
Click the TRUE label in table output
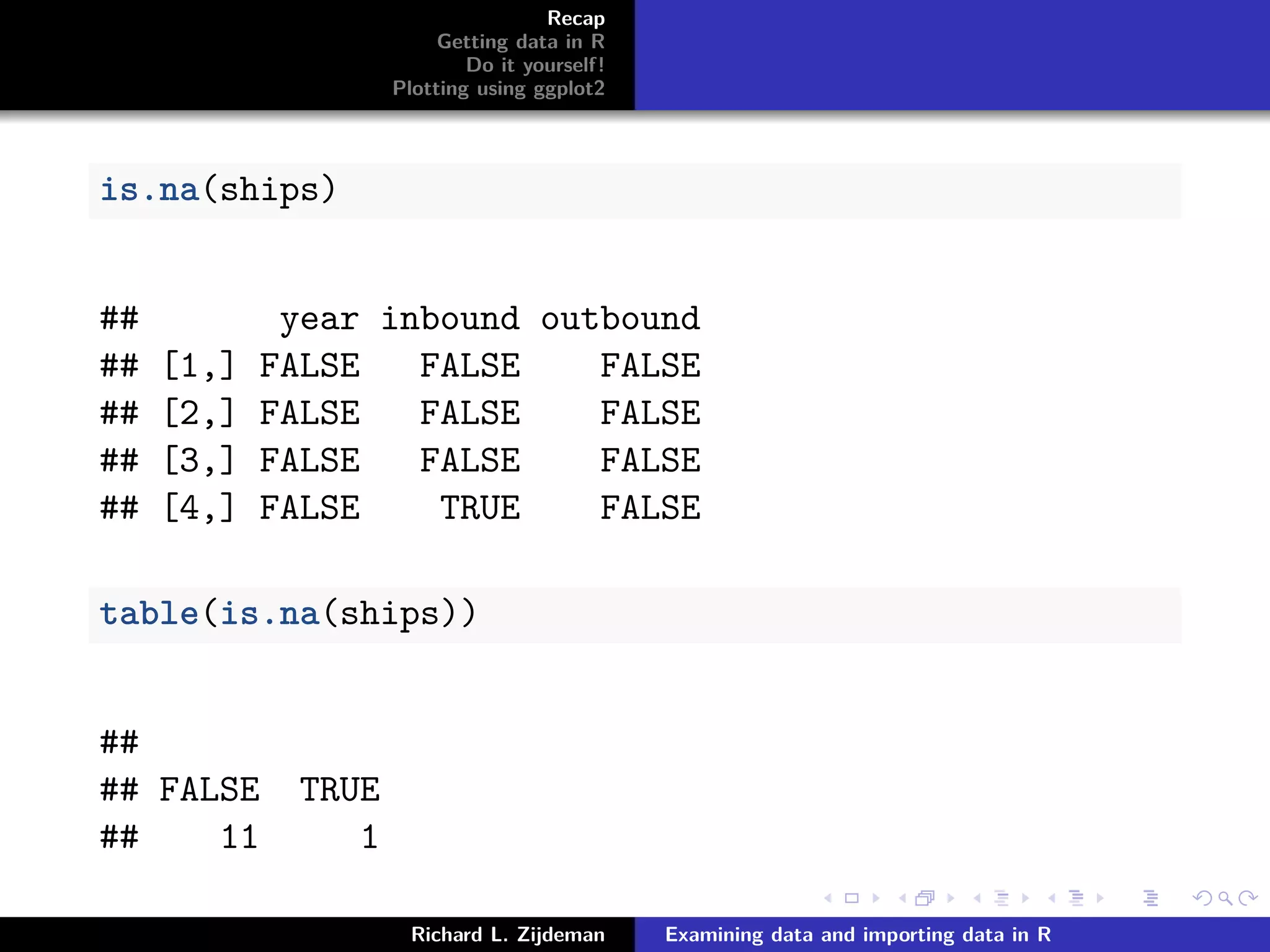340,790
